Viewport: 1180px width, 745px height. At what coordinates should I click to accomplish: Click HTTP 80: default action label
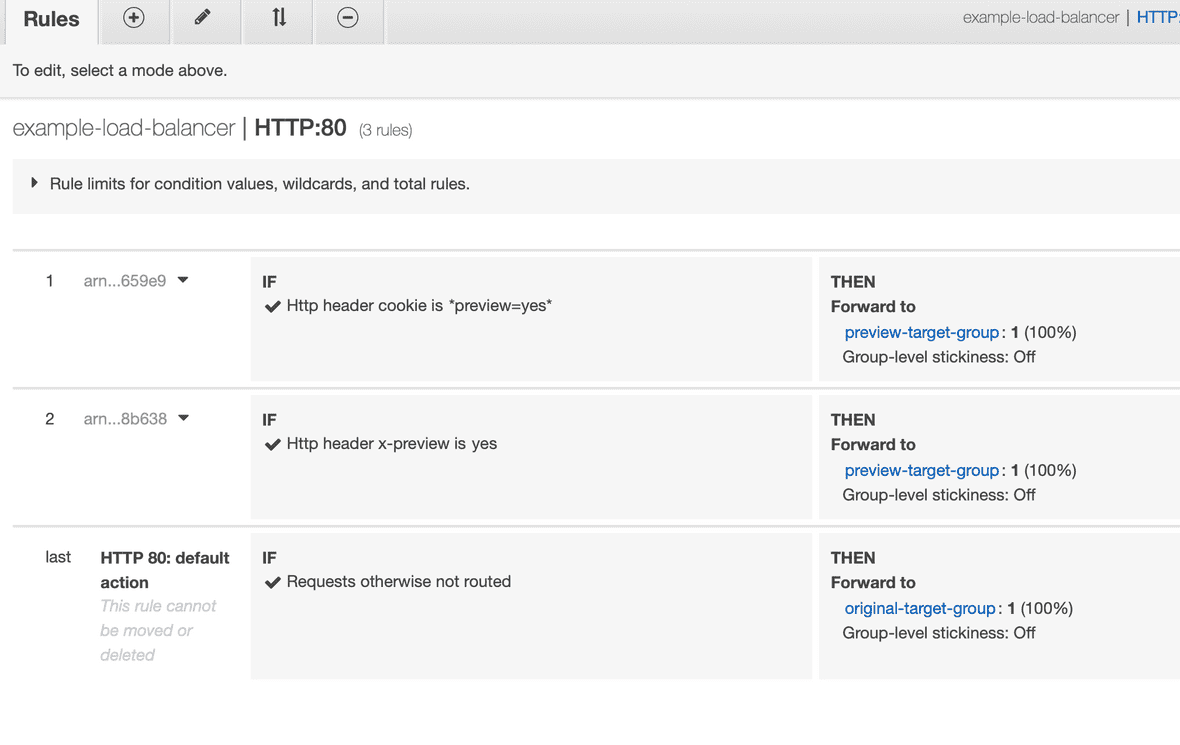[x=165, y=569]
